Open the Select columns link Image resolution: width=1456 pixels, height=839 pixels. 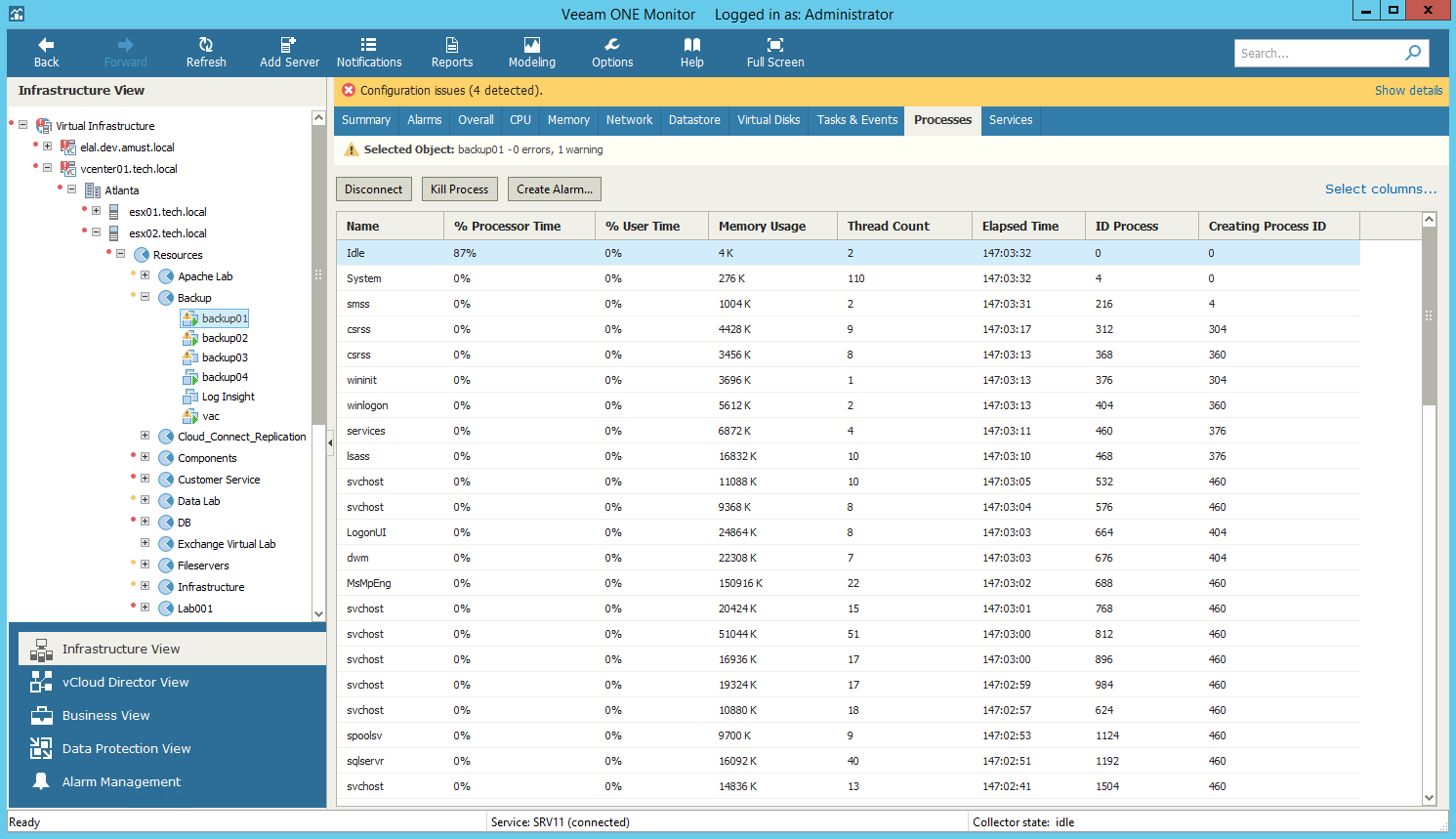[1381, 189]
